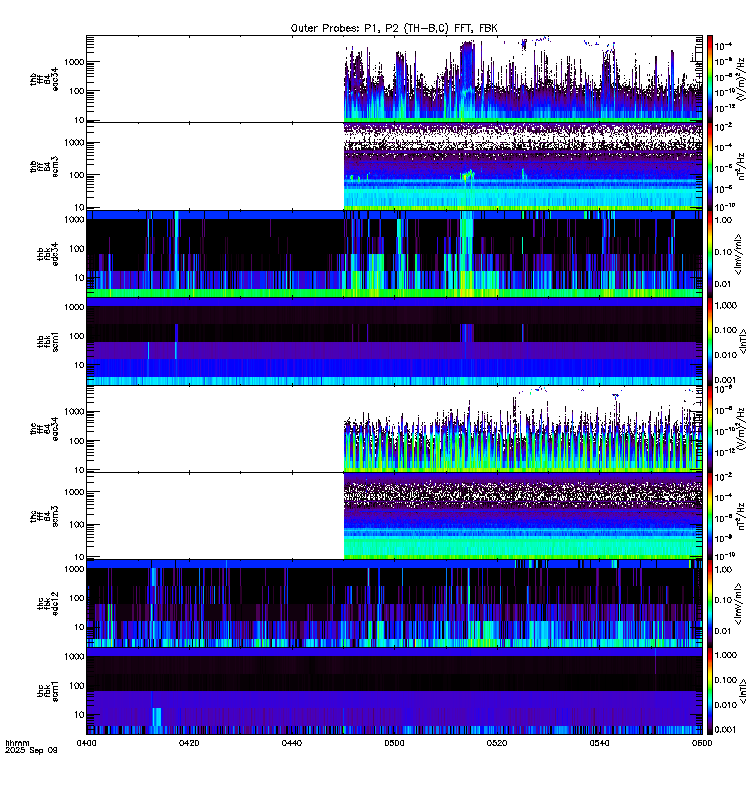Select the 'thc fff 64 edc34' panel label

[44, 429]
